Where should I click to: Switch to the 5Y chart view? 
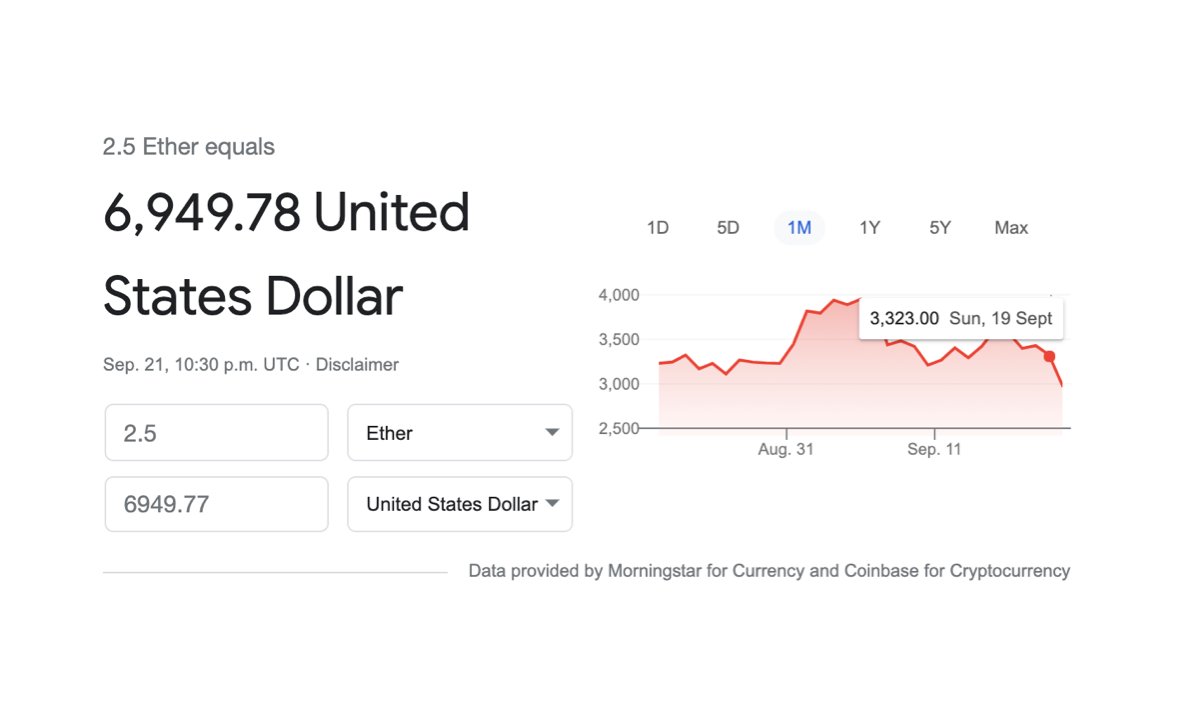pos(940,228)
